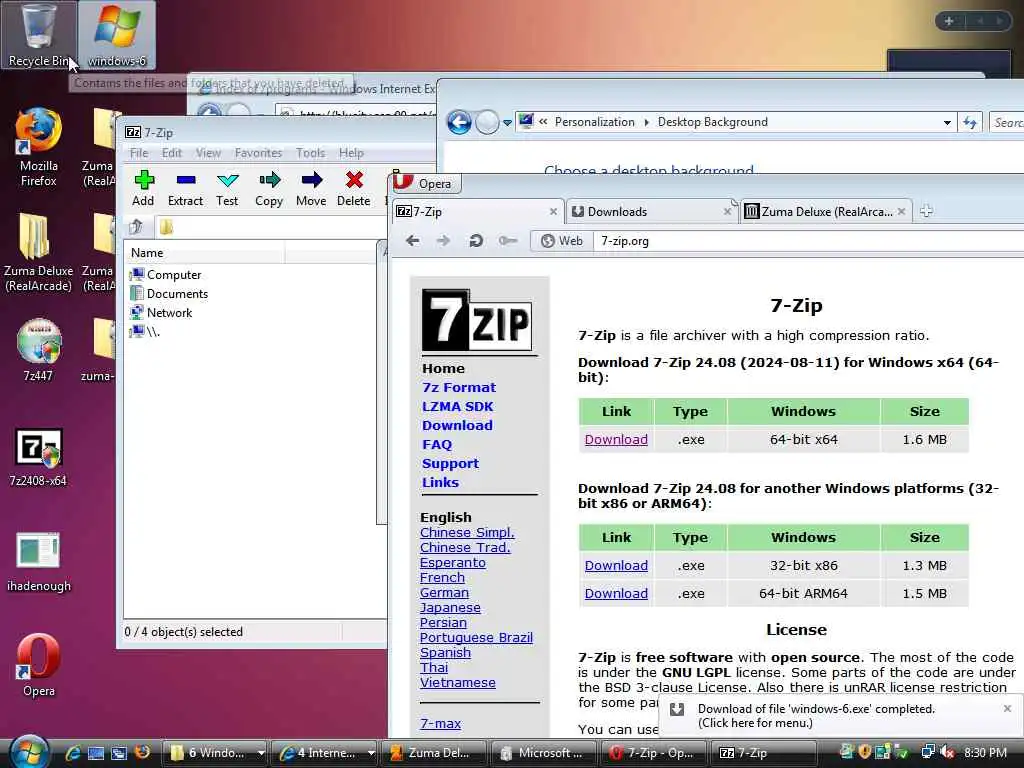The width and height of the screenshot is (1024, 768).
Task: Expand the 4 Interne... taskbar group arrow
Action: tap(370, 752)
